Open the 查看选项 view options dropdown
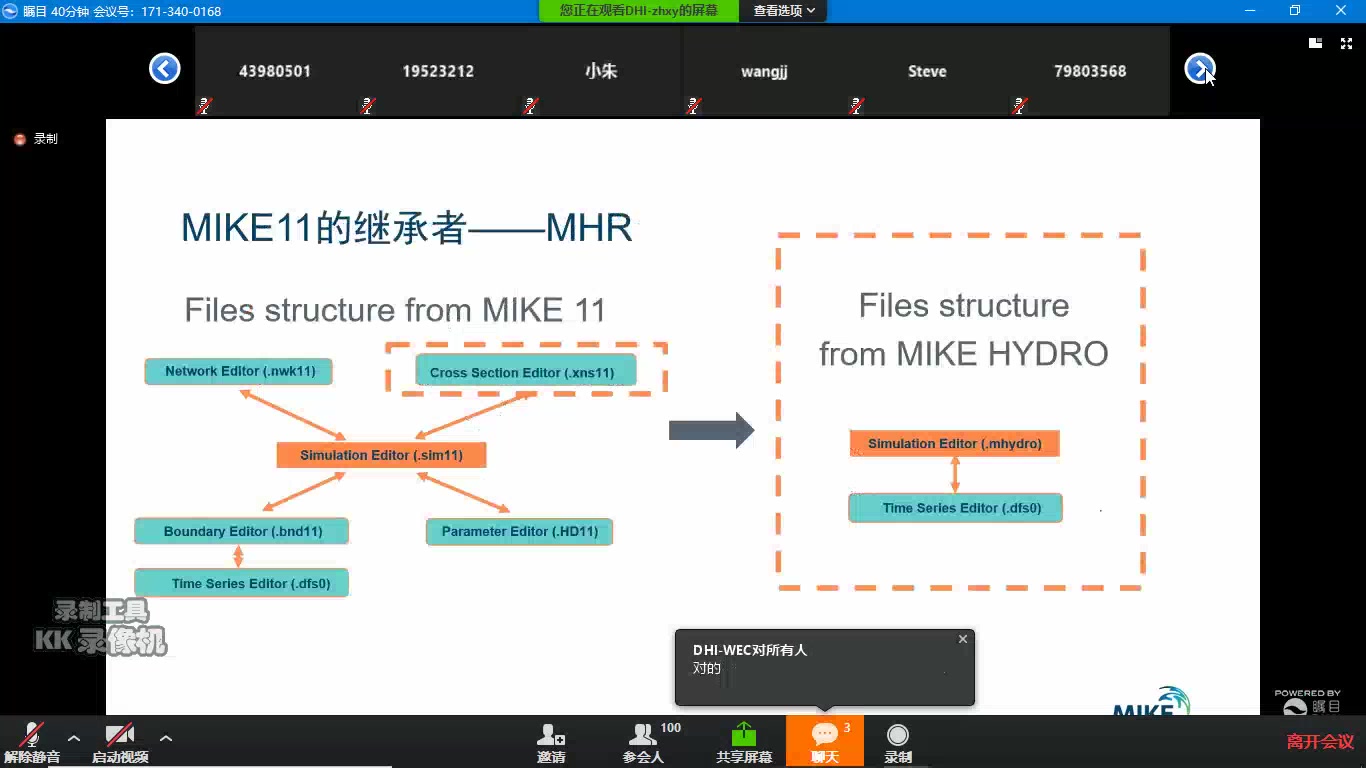1366x768 pixels. tap(783, 11)
